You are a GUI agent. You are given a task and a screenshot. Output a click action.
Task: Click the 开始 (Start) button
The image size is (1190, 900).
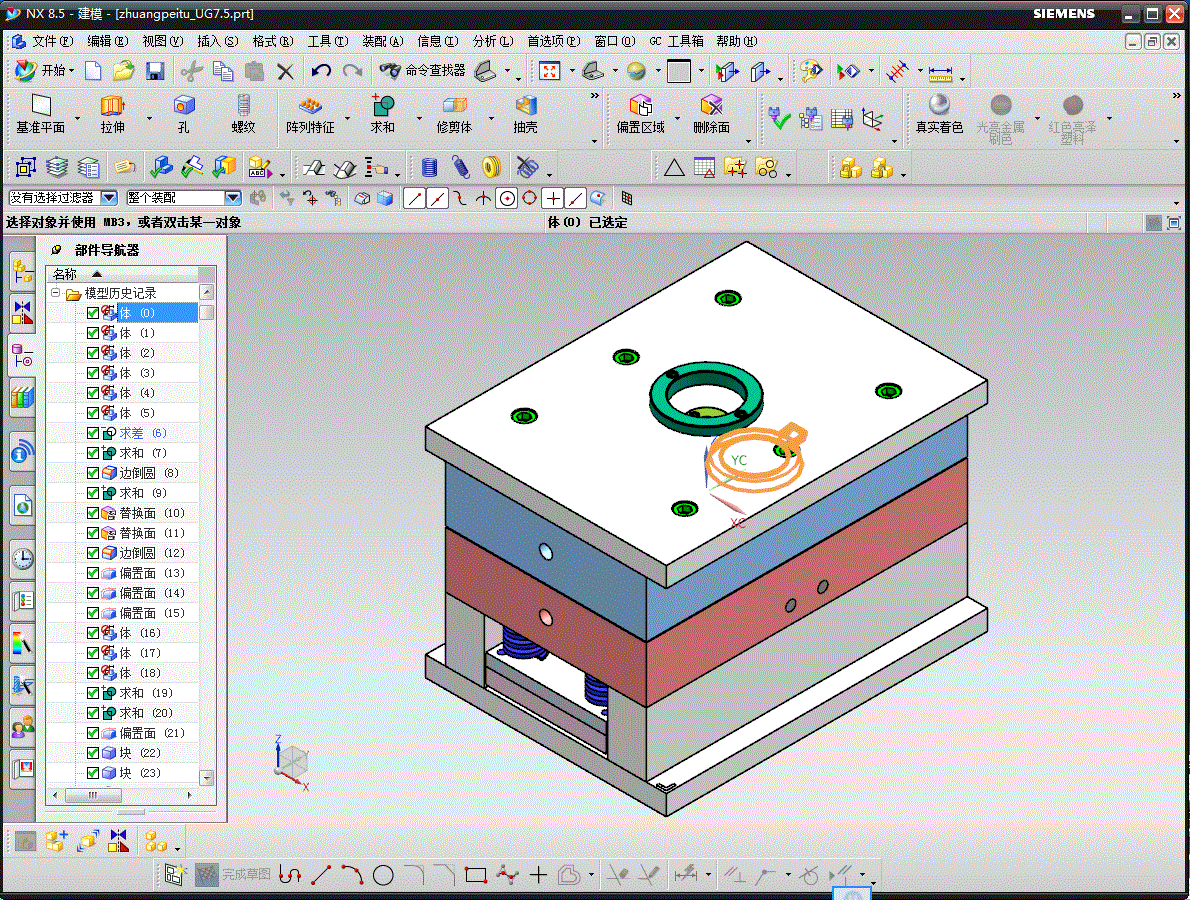41,71
